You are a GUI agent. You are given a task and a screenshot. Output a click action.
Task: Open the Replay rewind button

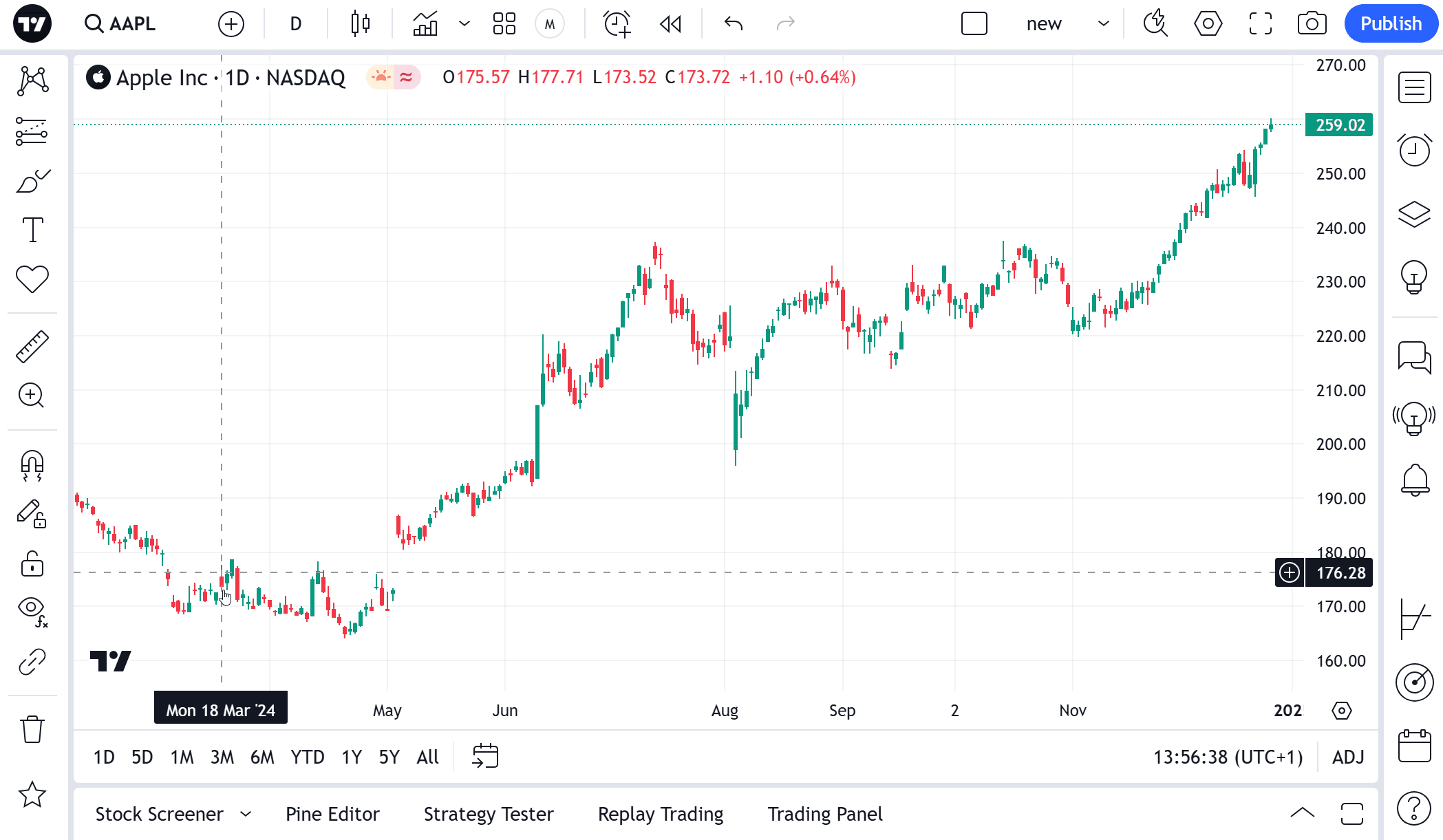[670, 24]
